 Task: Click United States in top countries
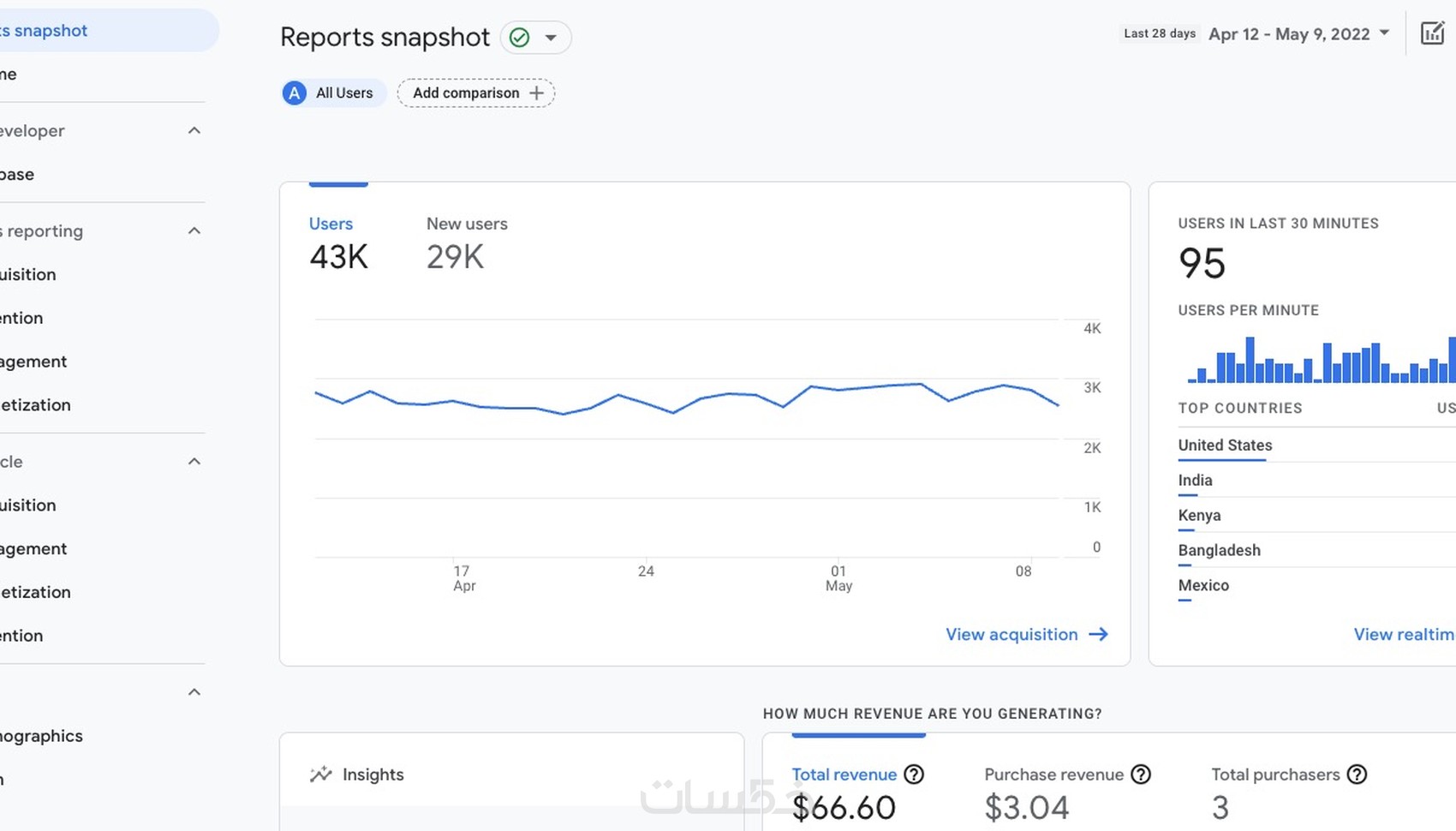click(1225, 445)
